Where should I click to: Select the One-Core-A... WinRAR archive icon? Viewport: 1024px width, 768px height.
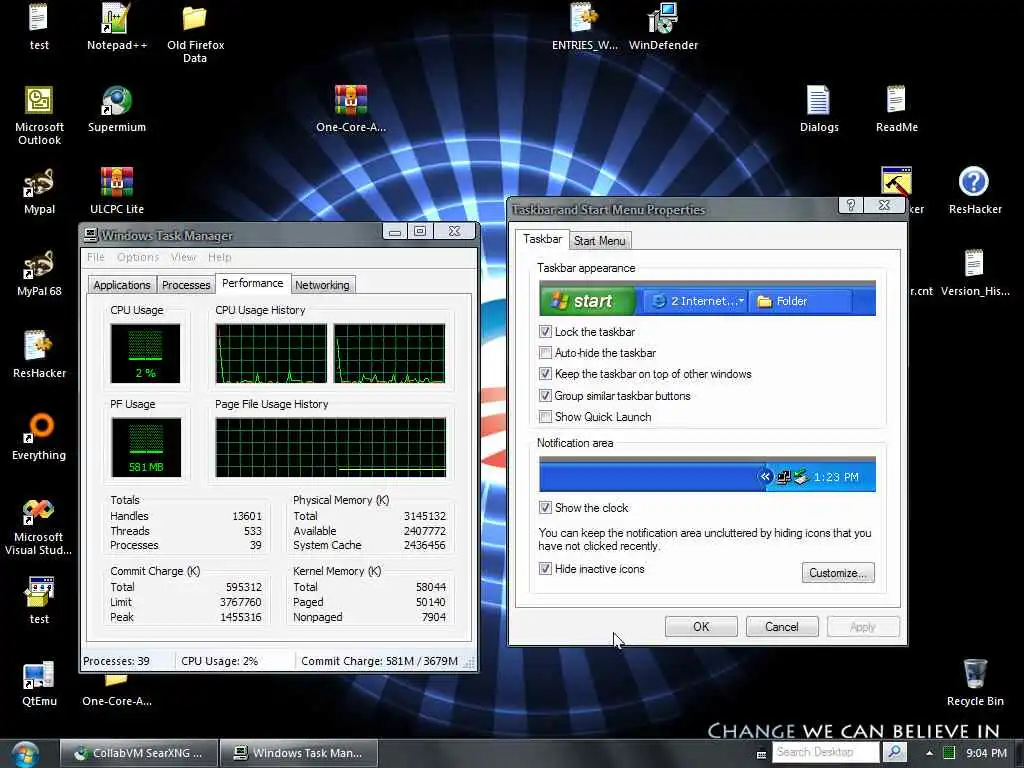351,108
